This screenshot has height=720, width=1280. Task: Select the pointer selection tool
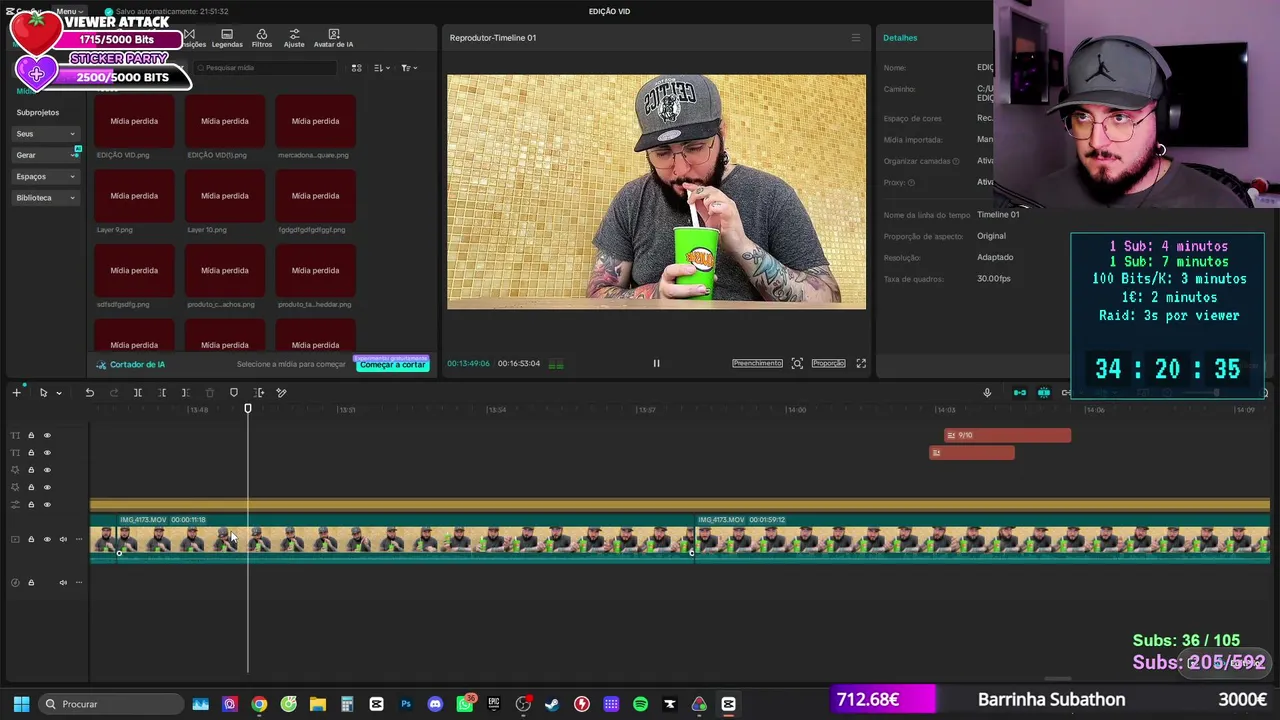tap(43, 393)
